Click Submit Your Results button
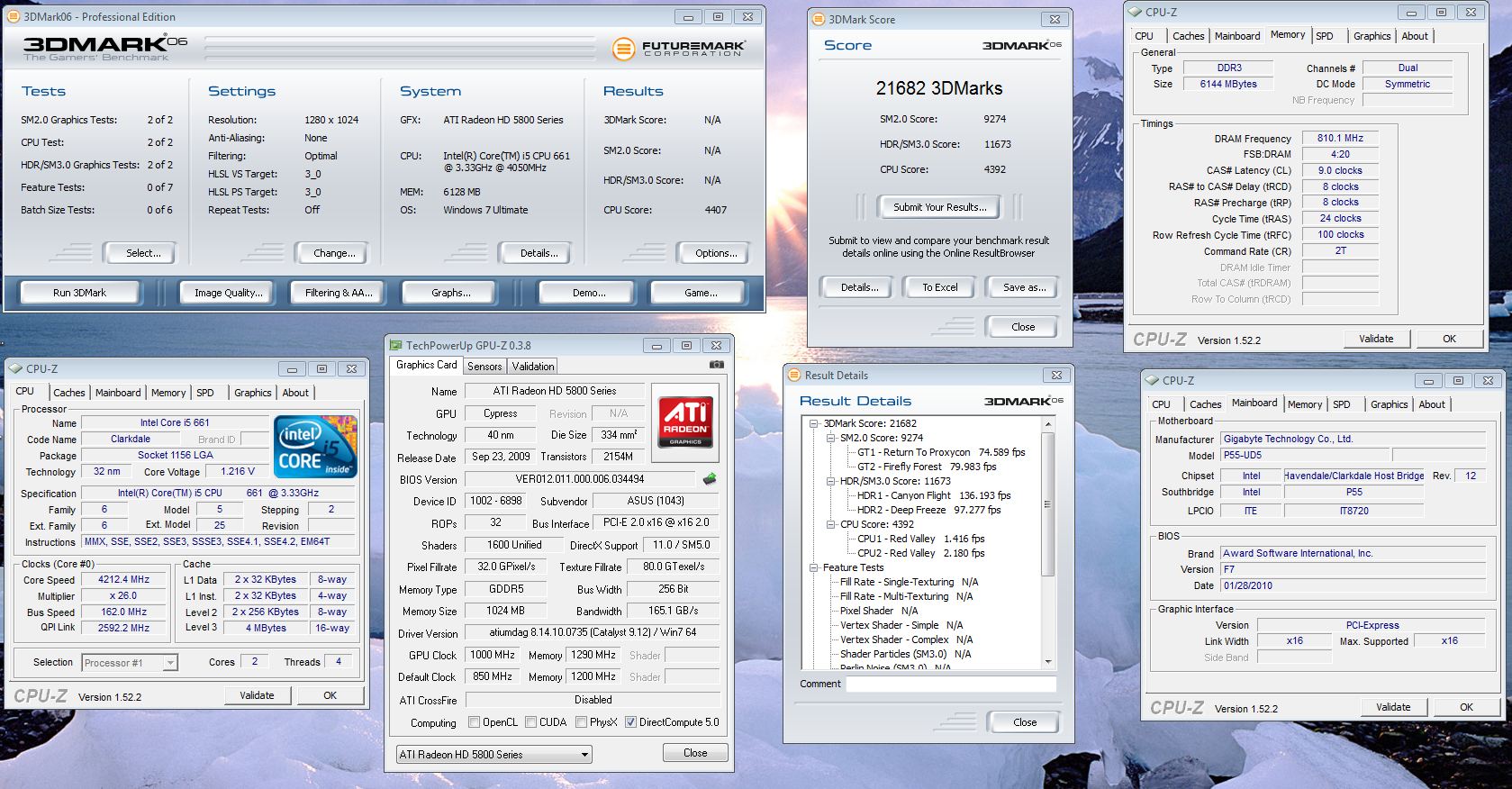The width and height of the screenshot is (1512, 789). point(939,207)
